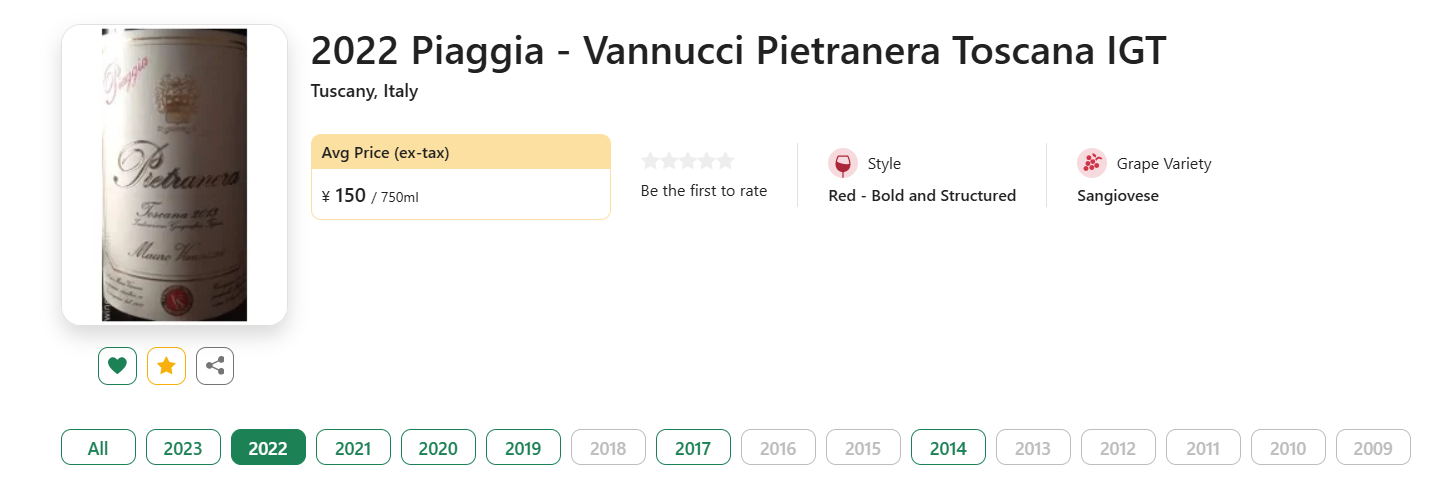Open the 2019 vintage tab
Image resolution: width=1440 pixels, height=494 pixels.
point(523,448)
